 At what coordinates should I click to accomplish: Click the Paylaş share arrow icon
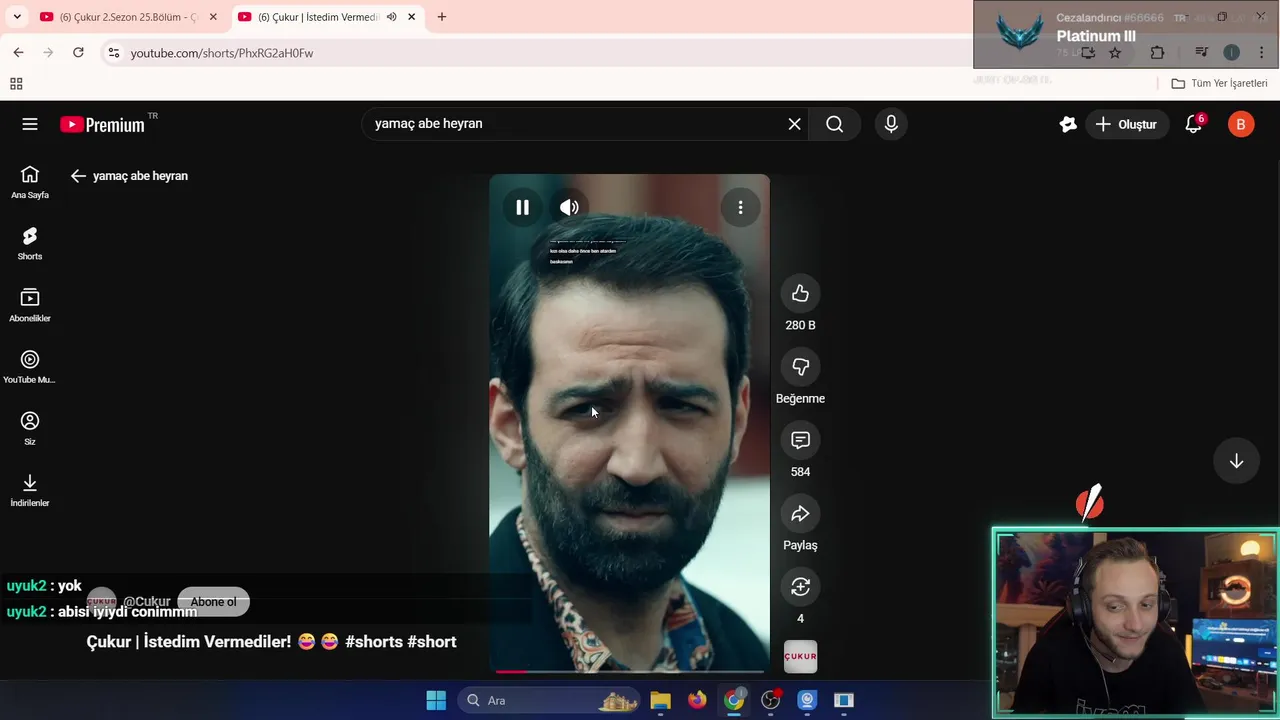point(800,514)
